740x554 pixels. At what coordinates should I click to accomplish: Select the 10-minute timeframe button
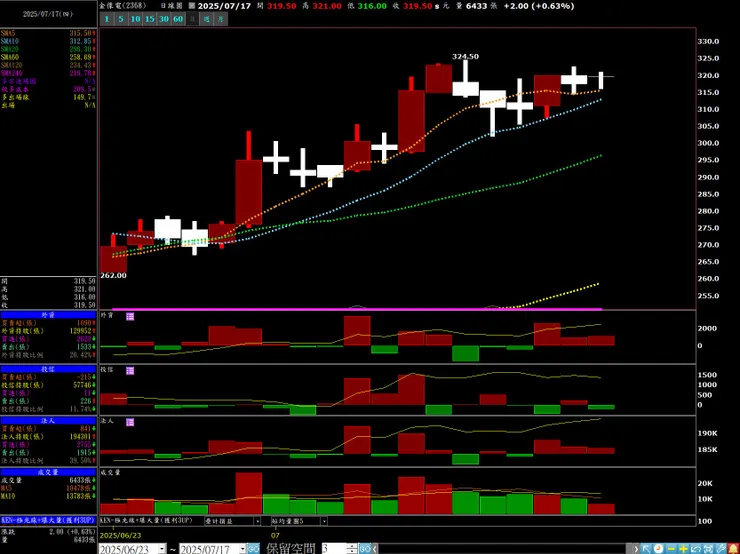click(135, 19)
